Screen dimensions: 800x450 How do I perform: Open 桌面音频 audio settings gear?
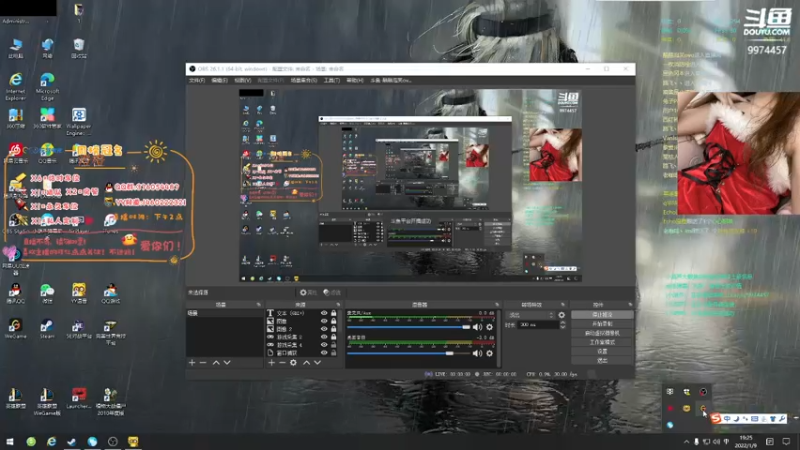[x=489, y=353]
